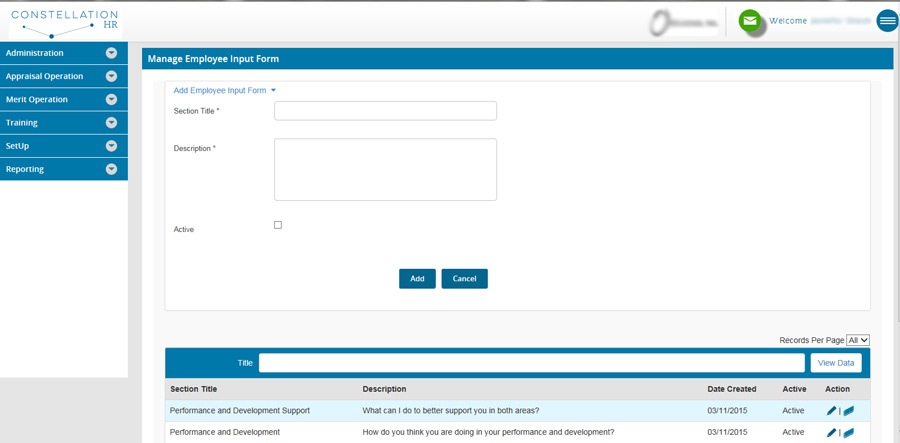Click 'How do you think you are doing' description

click(x=488, y=432)
